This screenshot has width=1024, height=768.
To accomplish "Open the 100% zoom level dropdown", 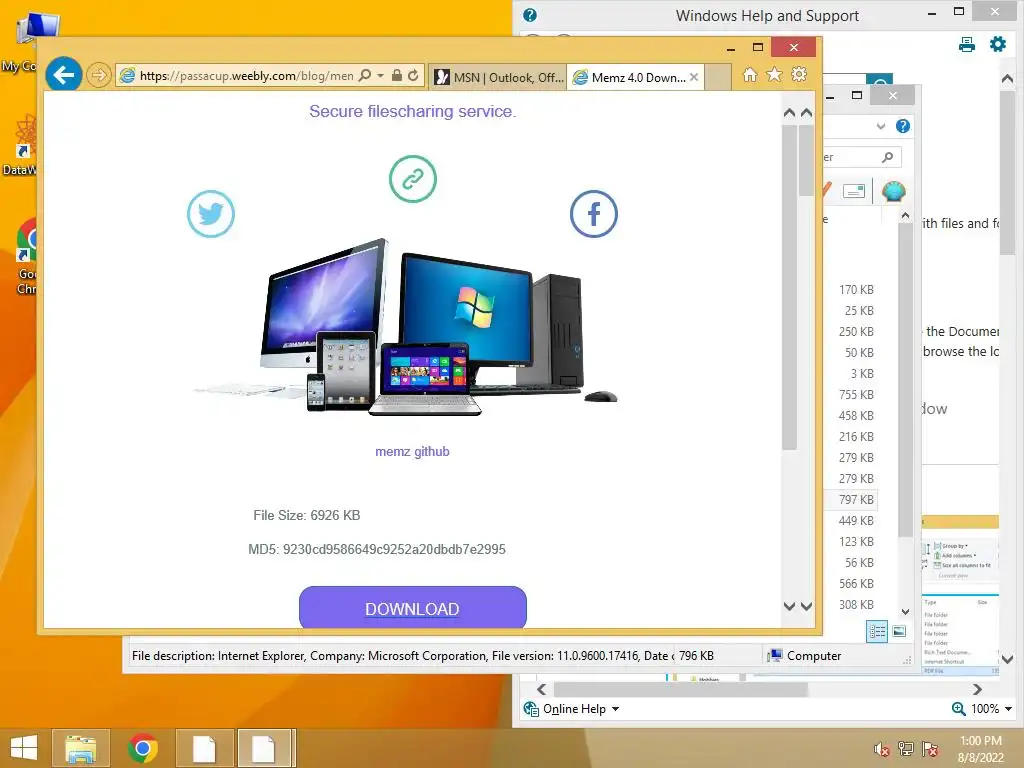I will [x=1008, y=709].
